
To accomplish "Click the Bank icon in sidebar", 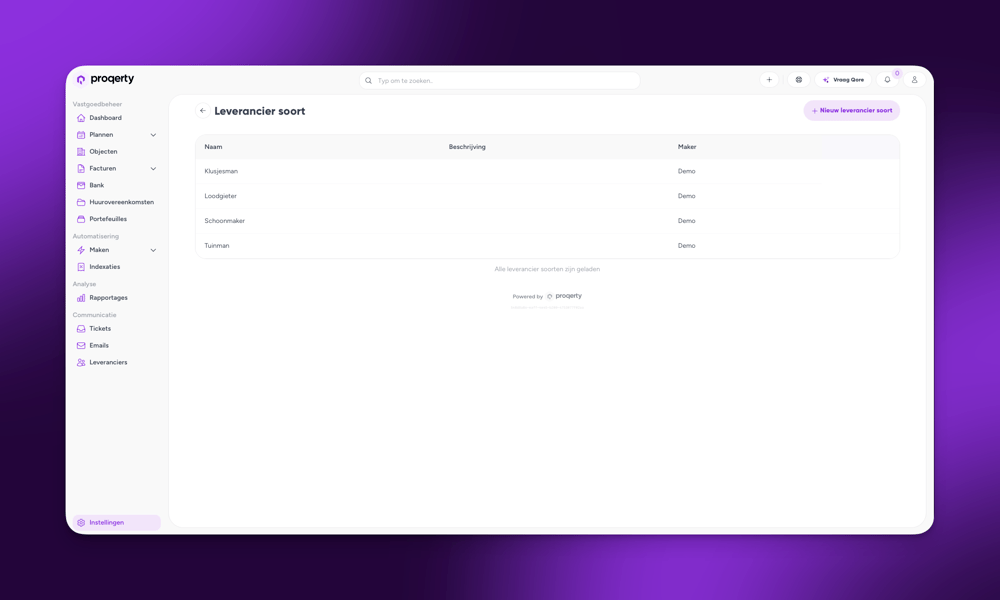I will pyautogui.click(x=81, y=185).
